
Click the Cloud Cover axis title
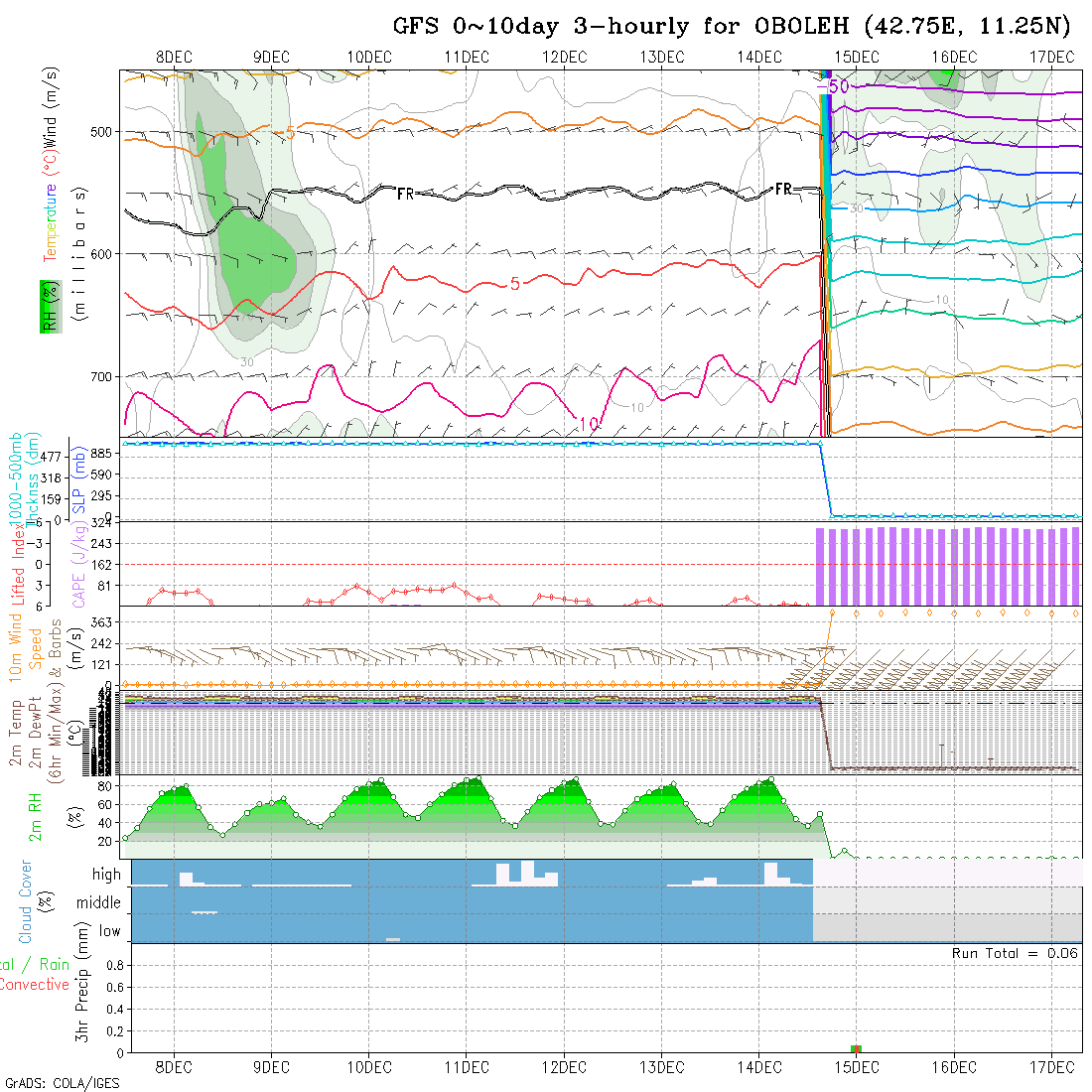tap(26, 901)
